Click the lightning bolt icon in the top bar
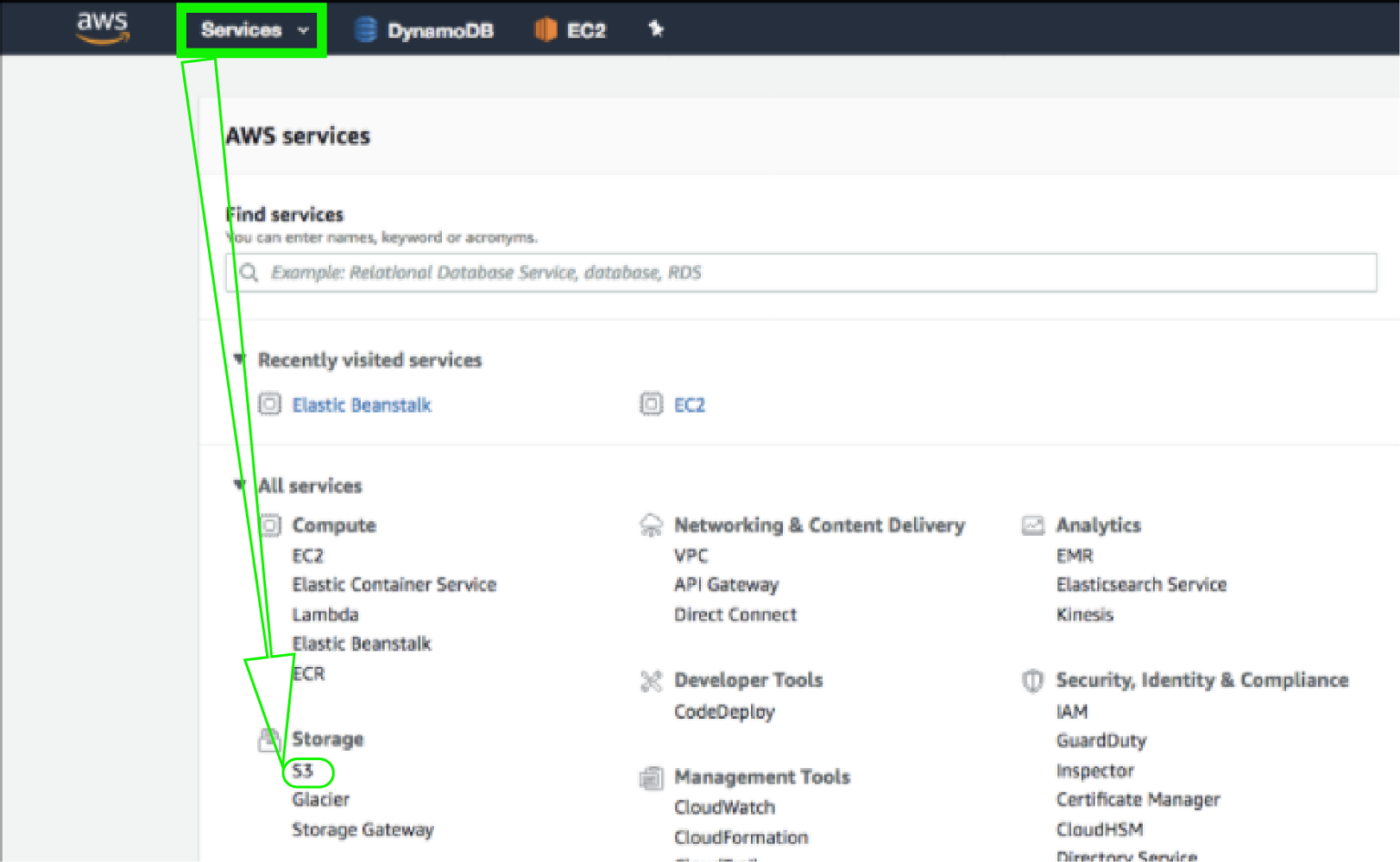The width and height of the screenshot is (1400, 862). (x=655, y=28)
